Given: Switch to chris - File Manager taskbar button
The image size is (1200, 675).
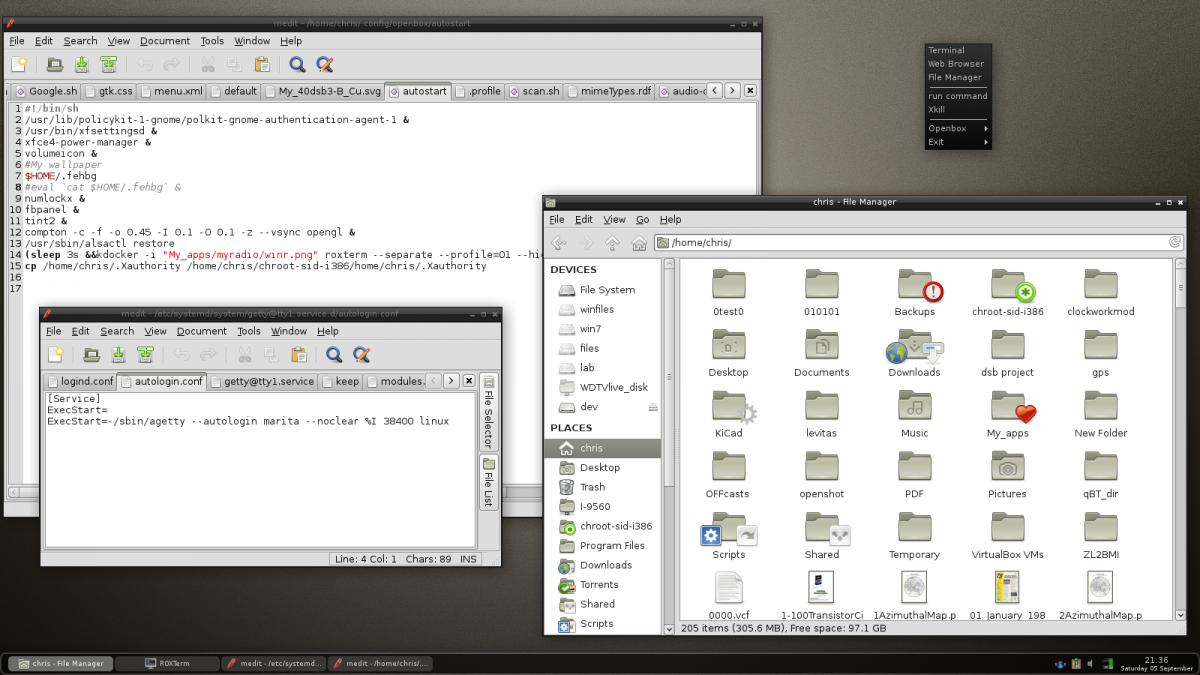Looking at the screenshot, I should (60, 663).
